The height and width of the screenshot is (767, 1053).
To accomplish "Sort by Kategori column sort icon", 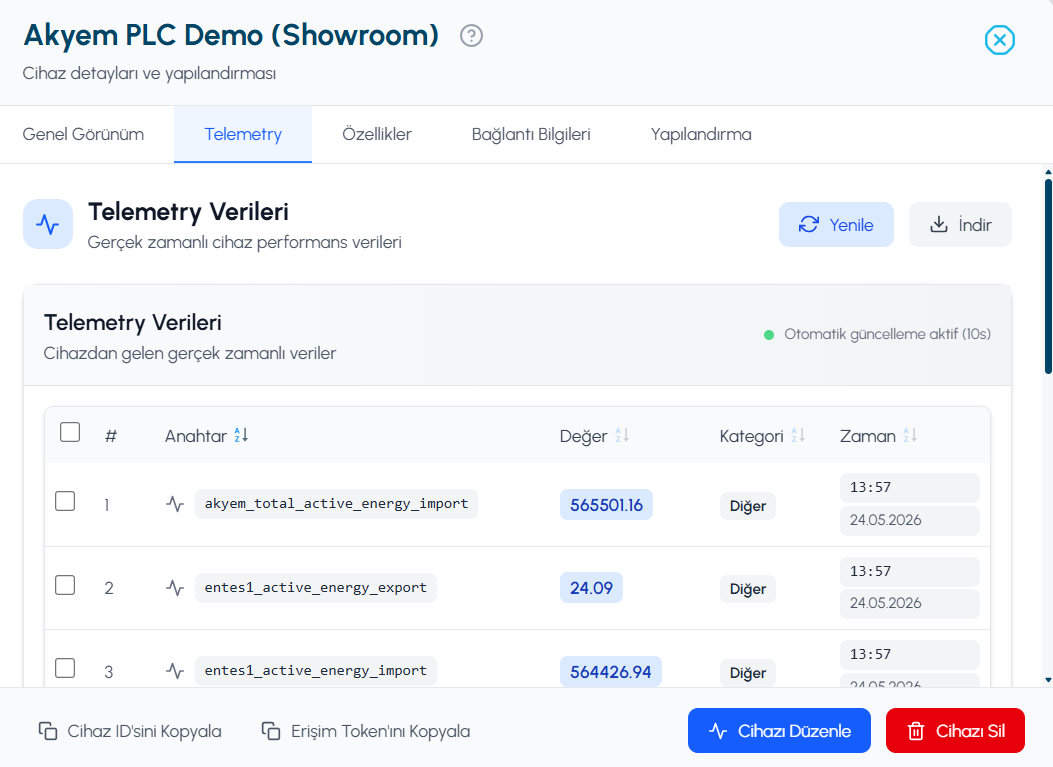I will pyautogui.click(x=798, y=436).
